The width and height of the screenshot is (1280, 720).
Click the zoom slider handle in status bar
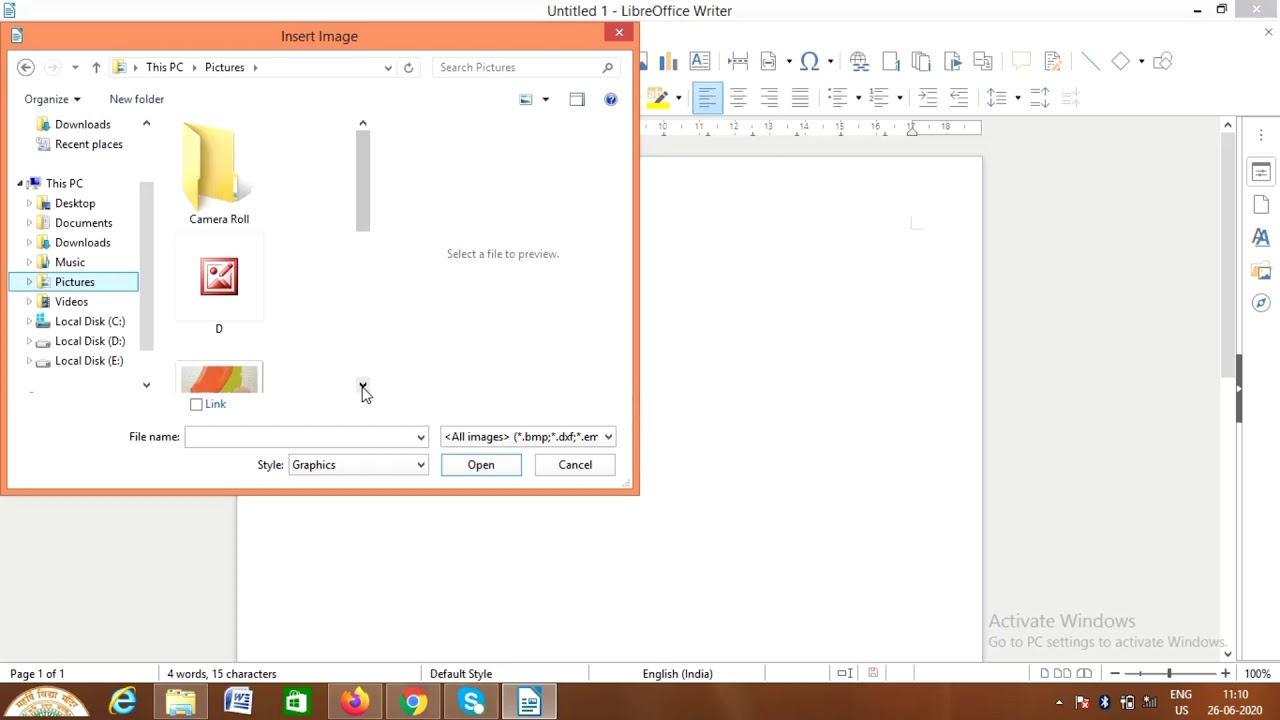point(1169,674)
